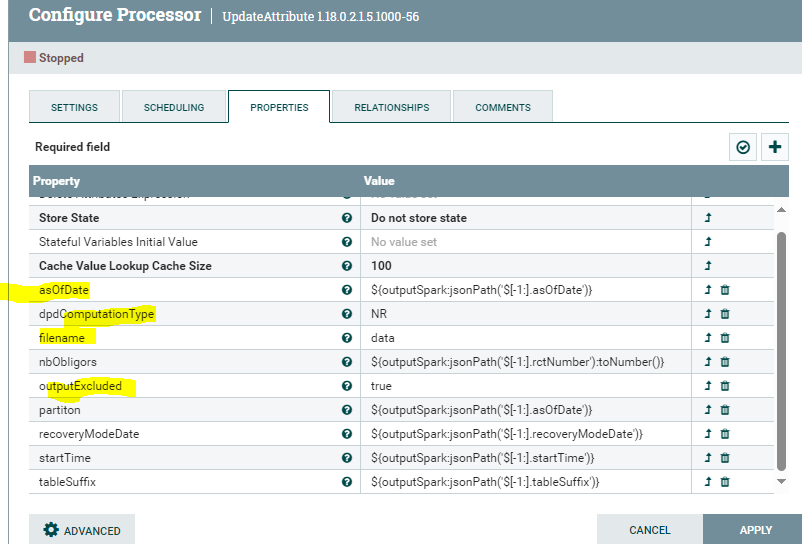
Task: Open the Store State value dropdown
Action: pyautogui.click(x=525, y=218)
